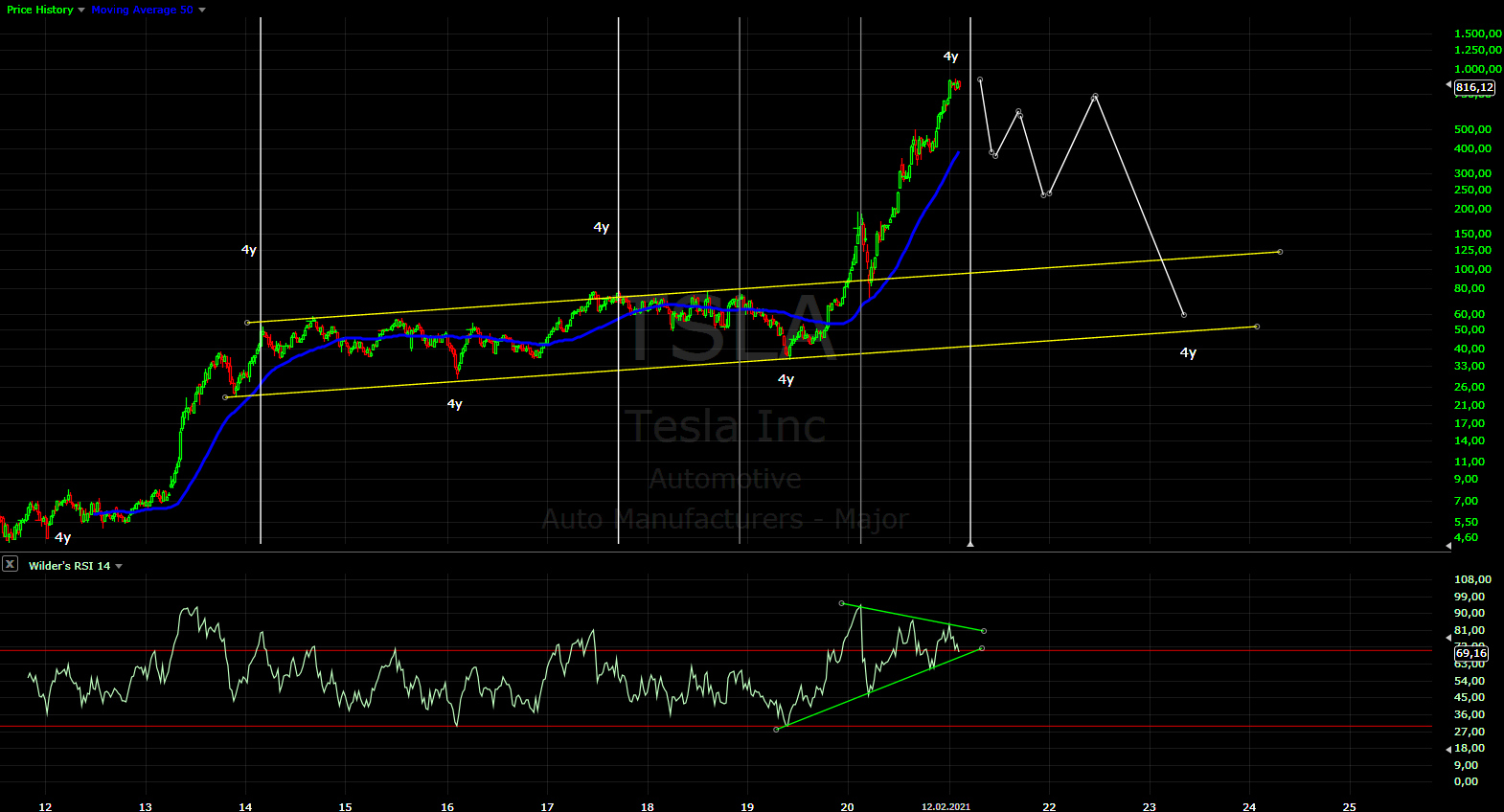Click the 108,00 RSI axis label
Image resolution: width=1504 pixels, height=812 pixels.
pyautogui.click(x=1472, y=579)
